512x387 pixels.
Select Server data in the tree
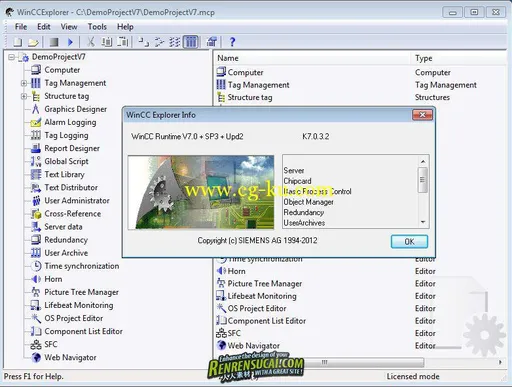click(63, 227)
